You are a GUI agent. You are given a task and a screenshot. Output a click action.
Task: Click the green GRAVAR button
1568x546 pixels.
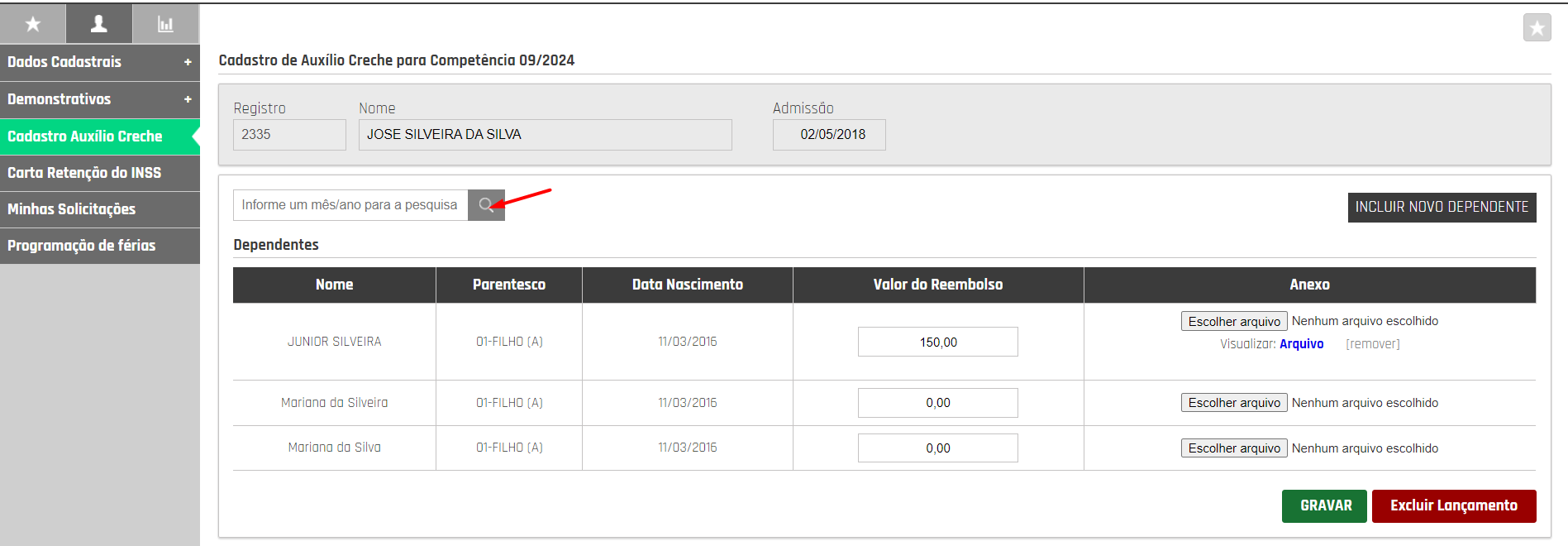tap(1324, 505)
